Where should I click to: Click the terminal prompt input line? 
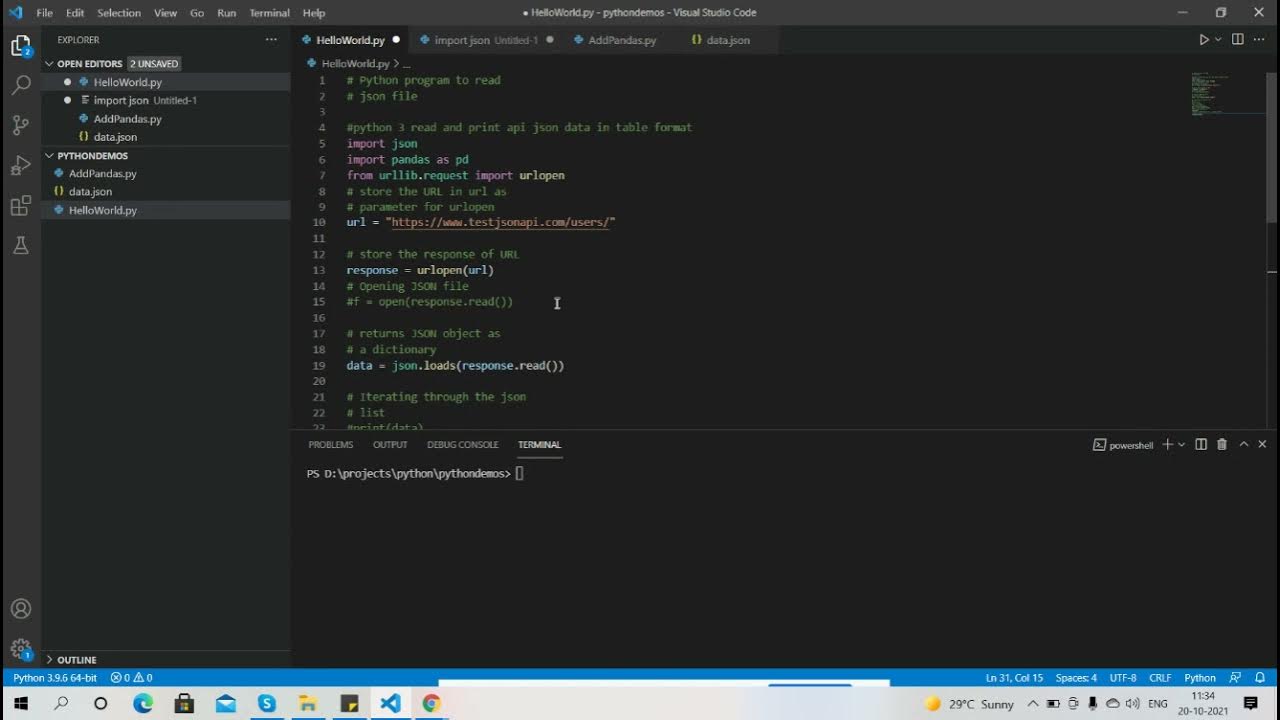tap(415, 474)
